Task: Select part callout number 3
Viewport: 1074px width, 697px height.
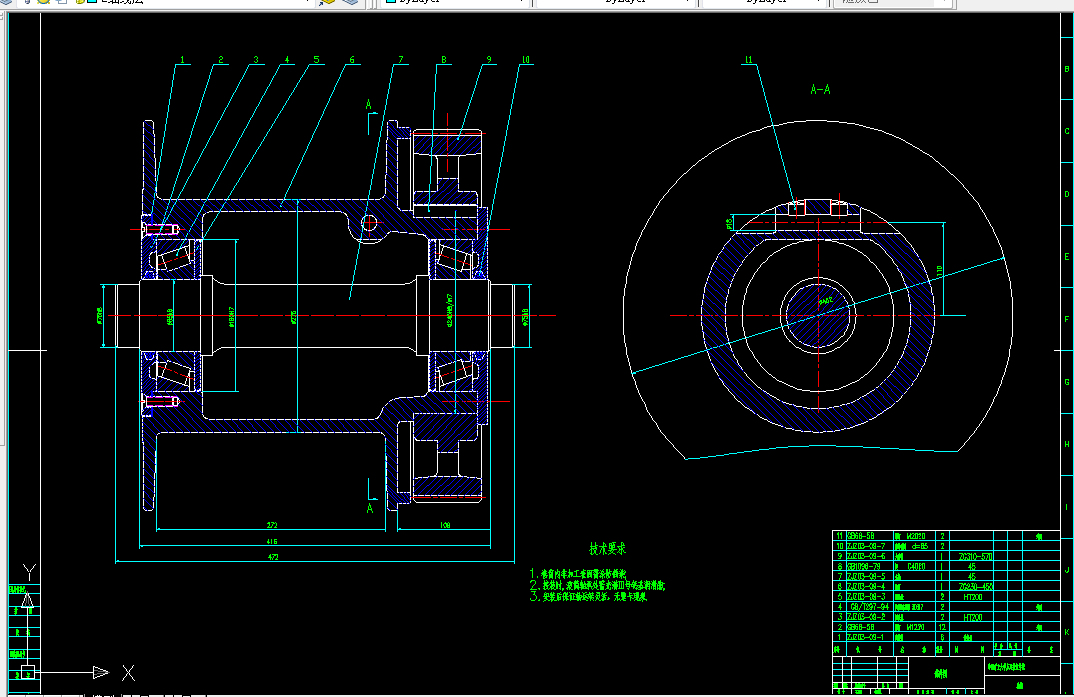Action: (256, 60)
